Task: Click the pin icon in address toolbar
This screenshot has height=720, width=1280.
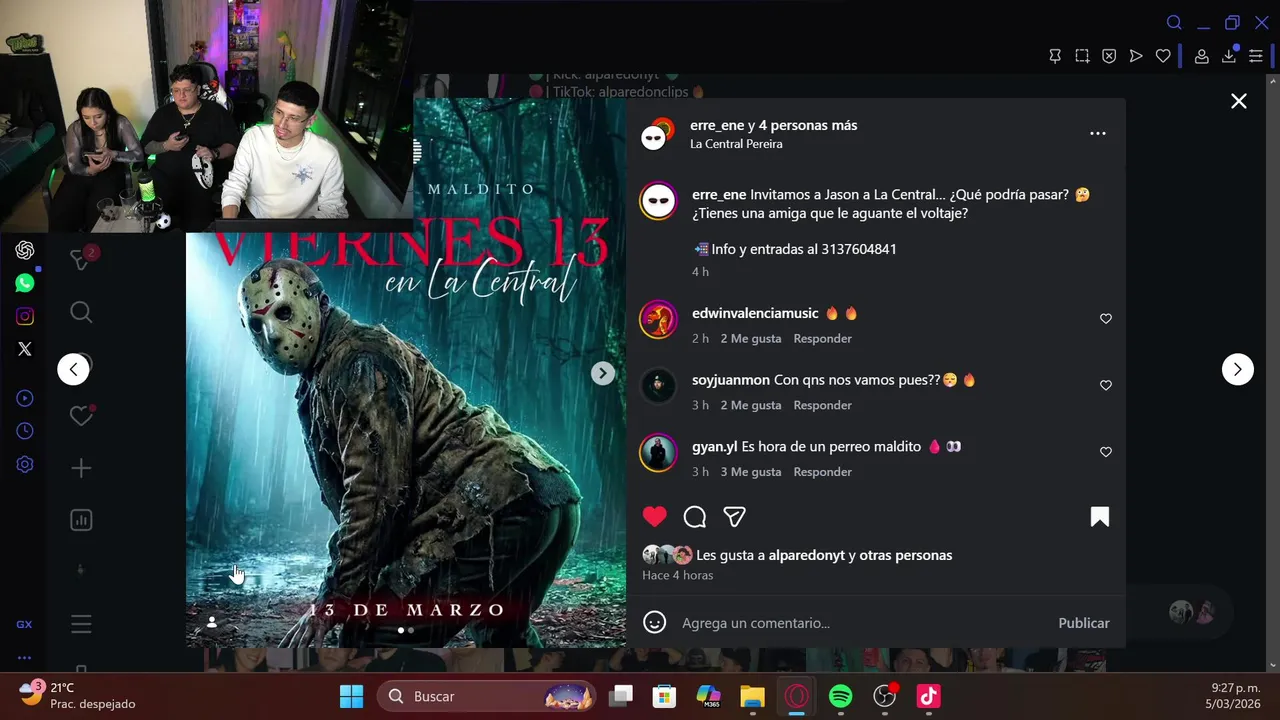Action: 1055,56
